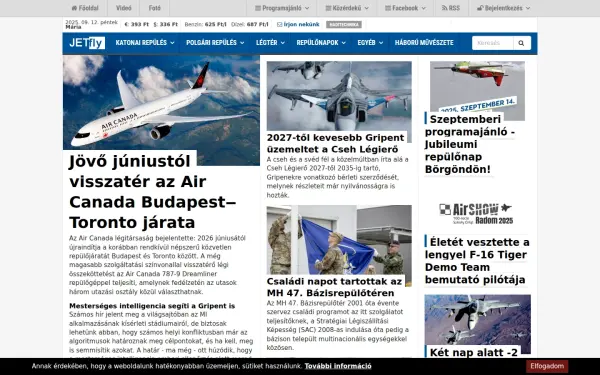The height and width of the screenshot is (375, 600).
Task: Open the Két nap alatt headline
Action: (473, 352)
